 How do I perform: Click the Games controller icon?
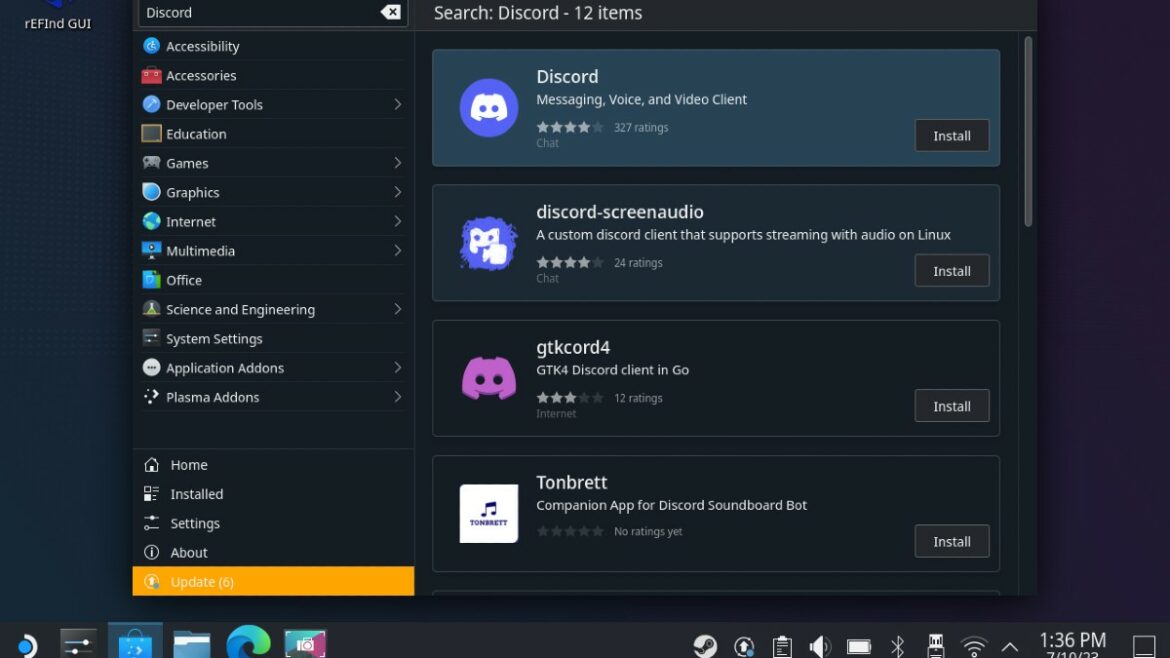pyautogui.click(x=151, y=162)
